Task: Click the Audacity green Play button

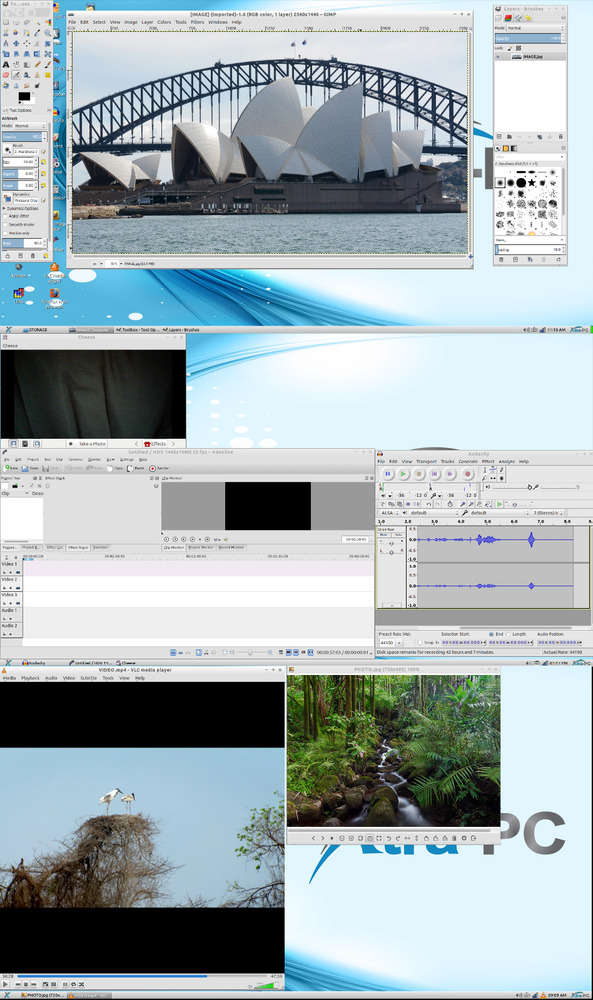Action: coord(403,474)
